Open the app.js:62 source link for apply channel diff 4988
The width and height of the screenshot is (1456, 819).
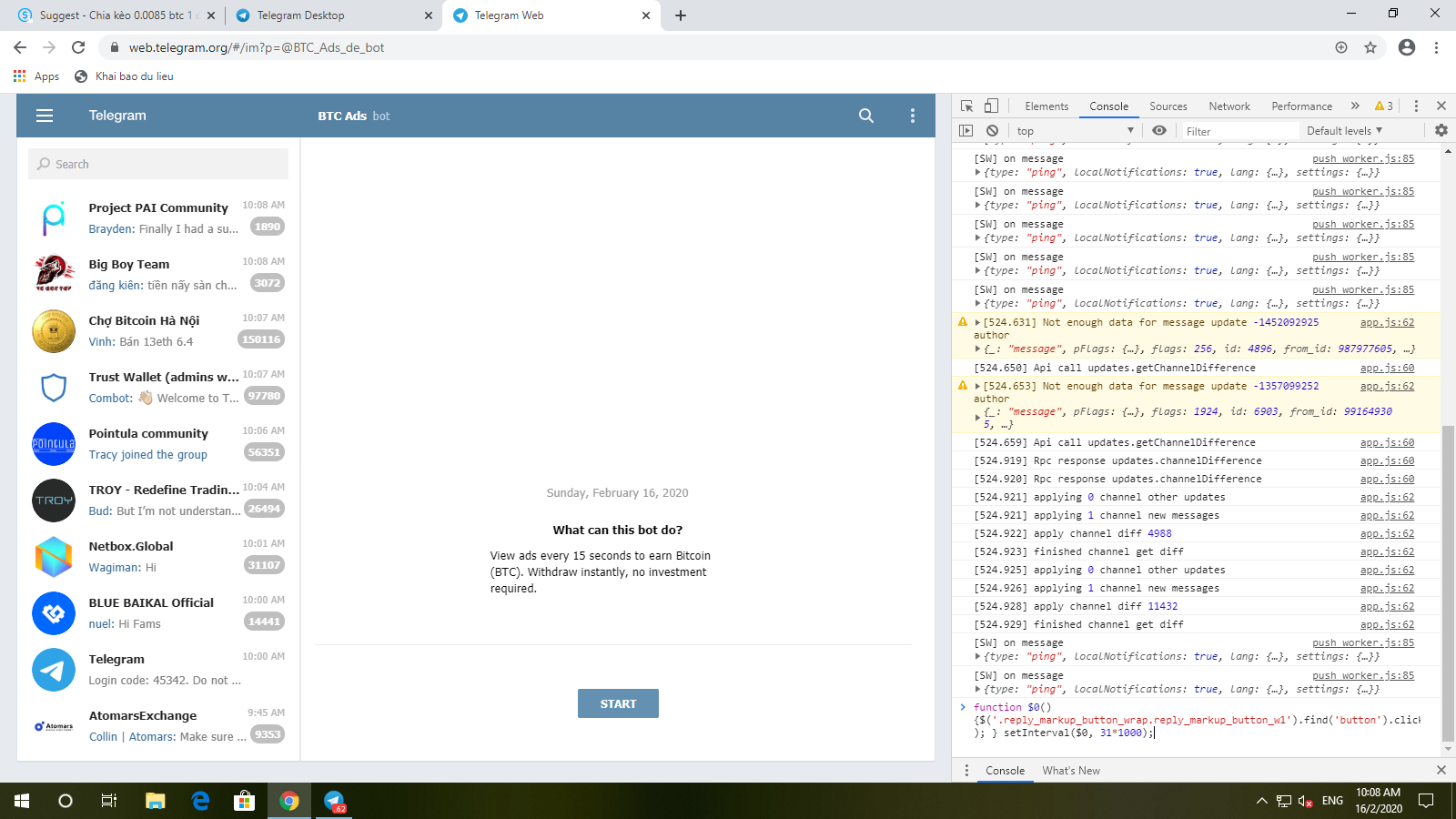coord(1387,533)
